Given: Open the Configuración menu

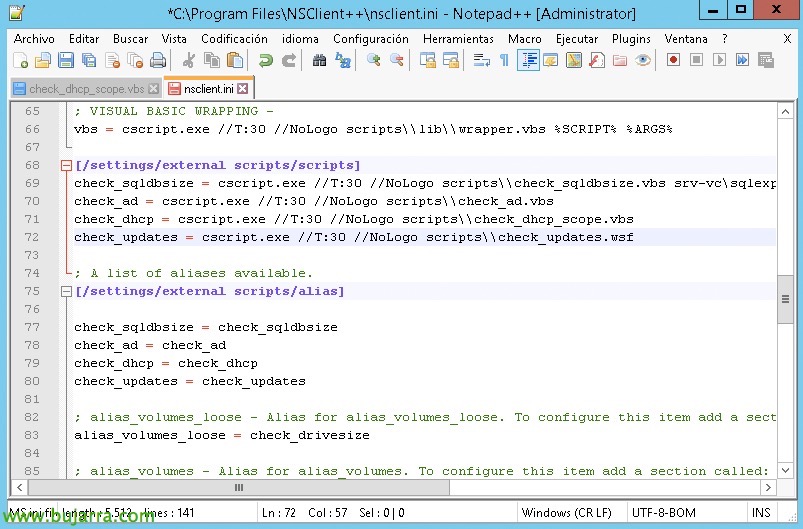Looking at the screenshot, I should click(x=371, y=39).
